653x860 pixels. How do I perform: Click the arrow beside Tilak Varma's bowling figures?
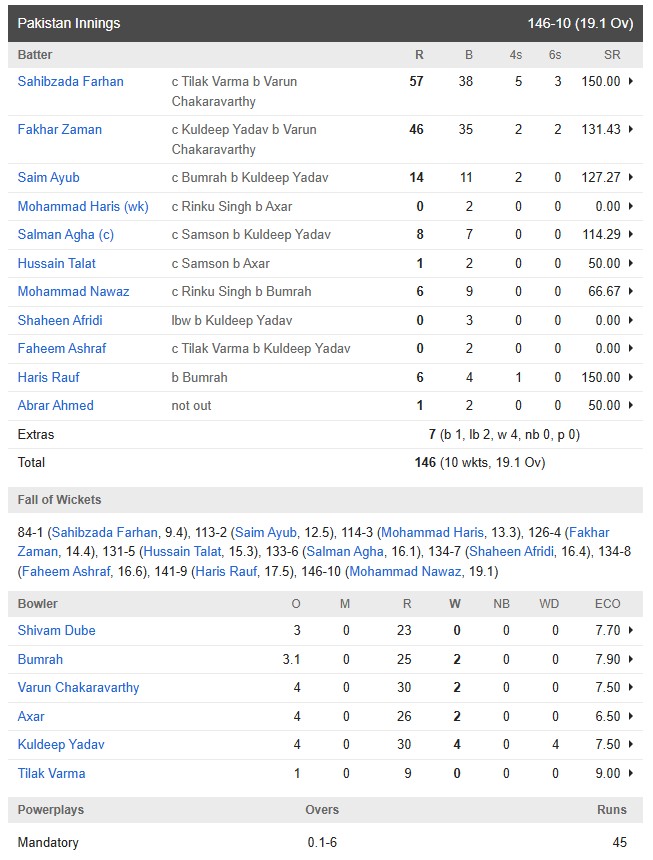coord(631,774)
